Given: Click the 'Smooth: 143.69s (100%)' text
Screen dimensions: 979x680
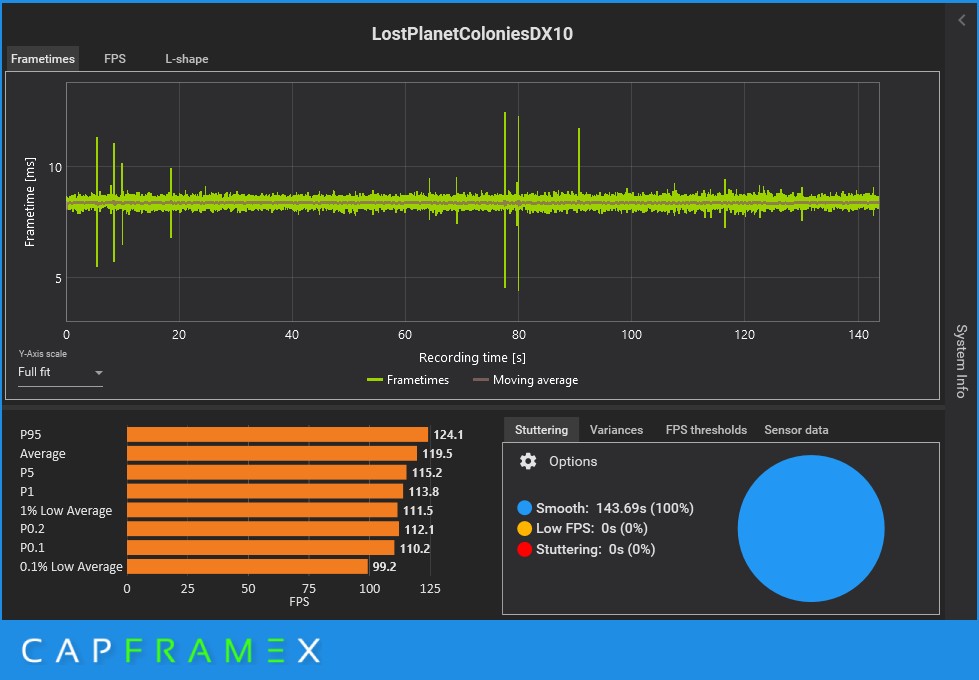Looking at the screenshot, I should (614, 508).
